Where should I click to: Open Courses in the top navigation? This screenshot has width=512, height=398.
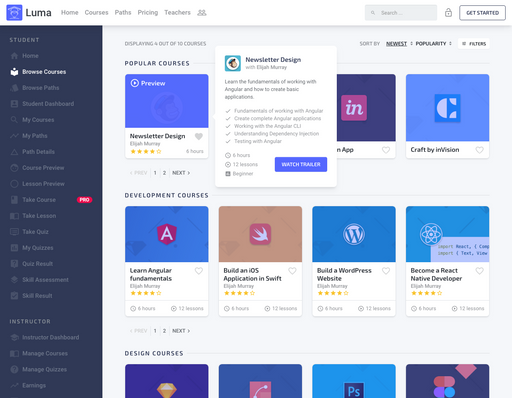[x=96, y=13]
